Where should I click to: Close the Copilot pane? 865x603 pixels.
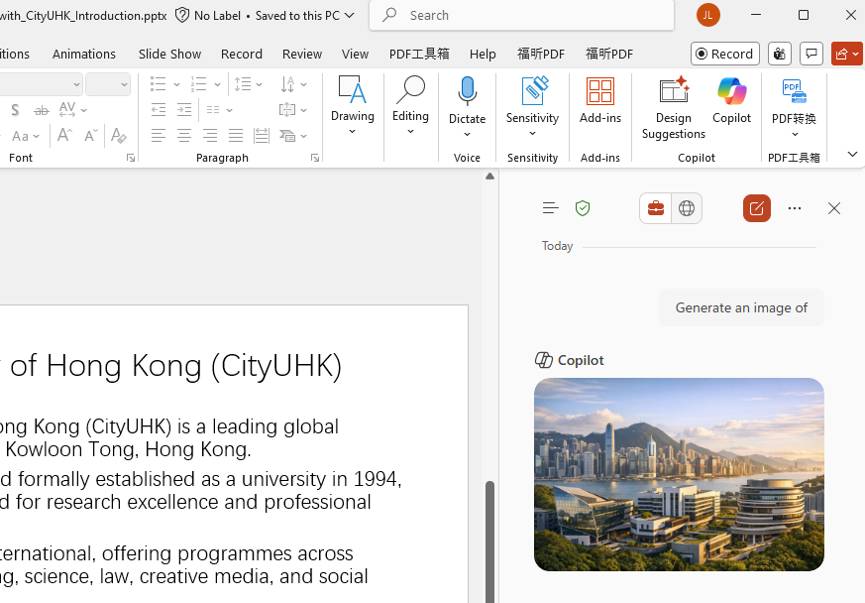(834, 208)
